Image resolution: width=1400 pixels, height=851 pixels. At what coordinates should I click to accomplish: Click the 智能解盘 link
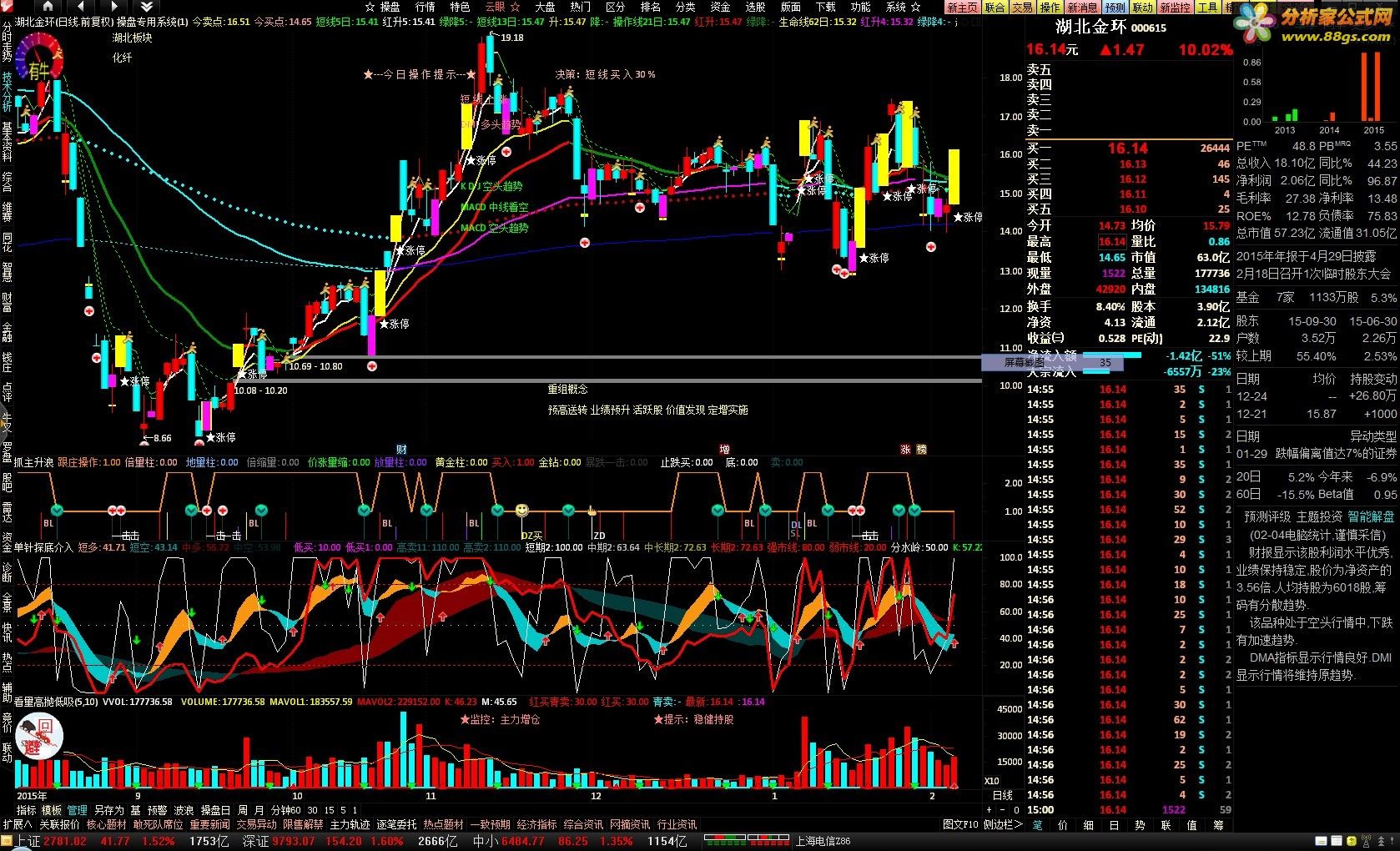pyautogui.click(x=1370, y=517)
